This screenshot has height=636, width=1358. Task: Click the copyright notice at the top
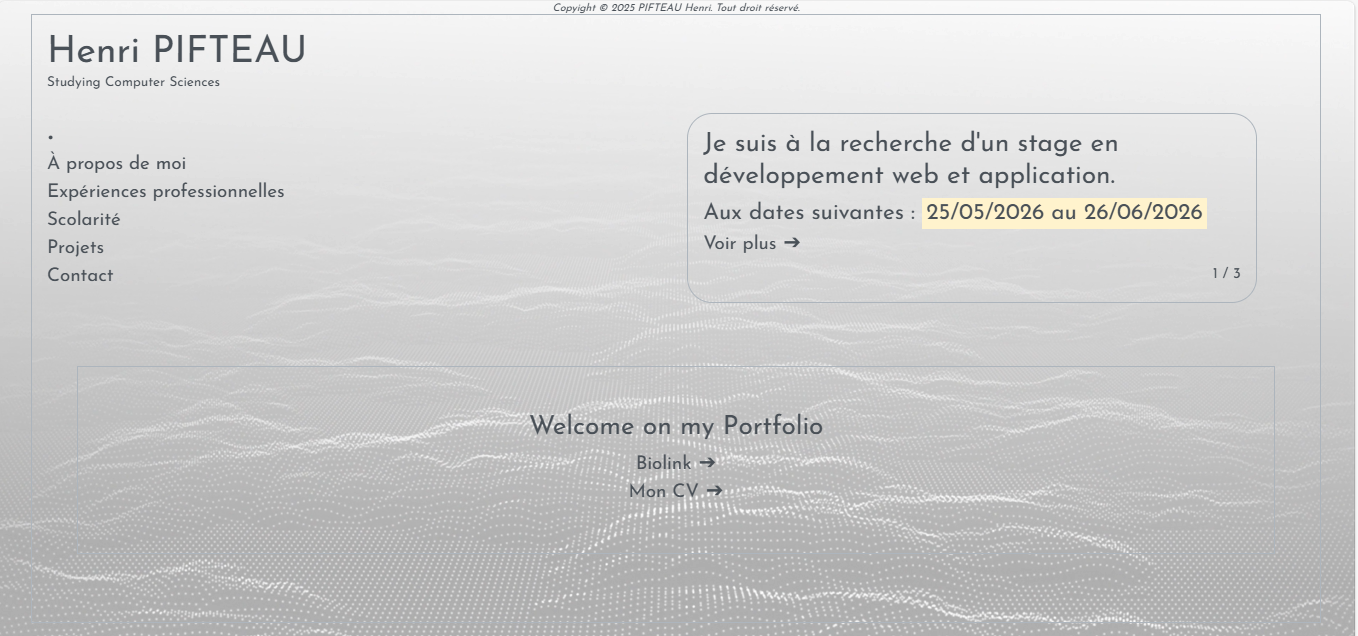(678, 7)
